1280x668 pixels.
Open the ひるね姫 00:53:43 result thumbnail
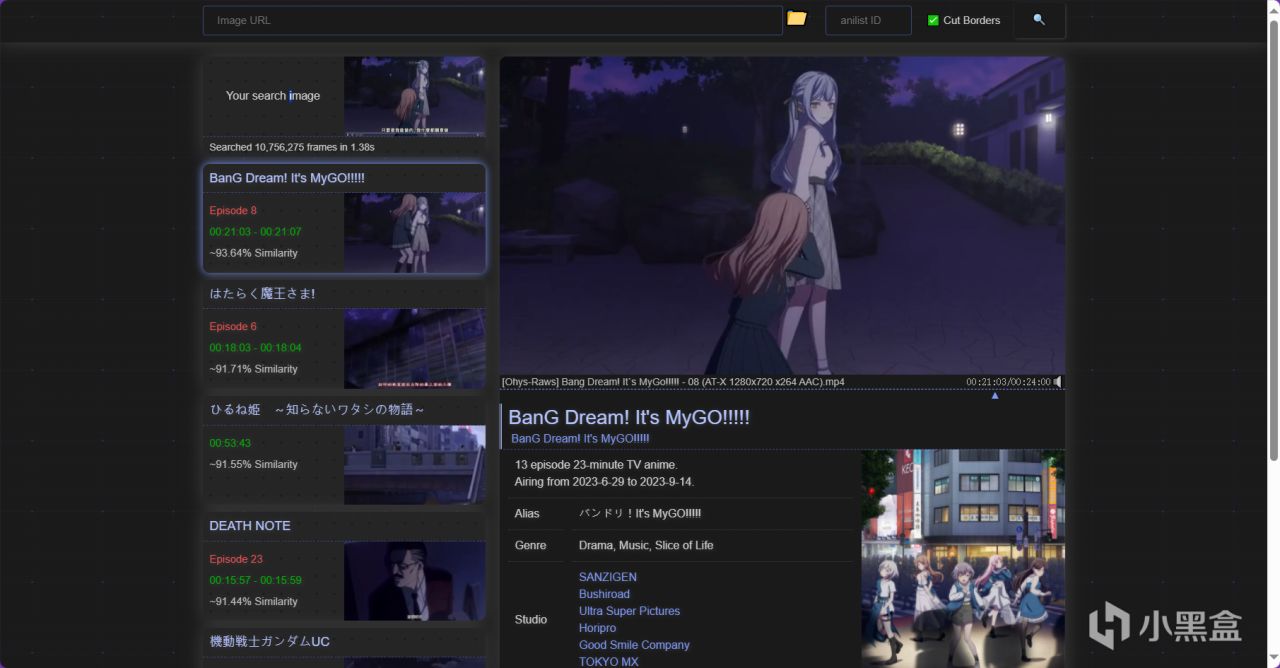[x=415, y=465]
